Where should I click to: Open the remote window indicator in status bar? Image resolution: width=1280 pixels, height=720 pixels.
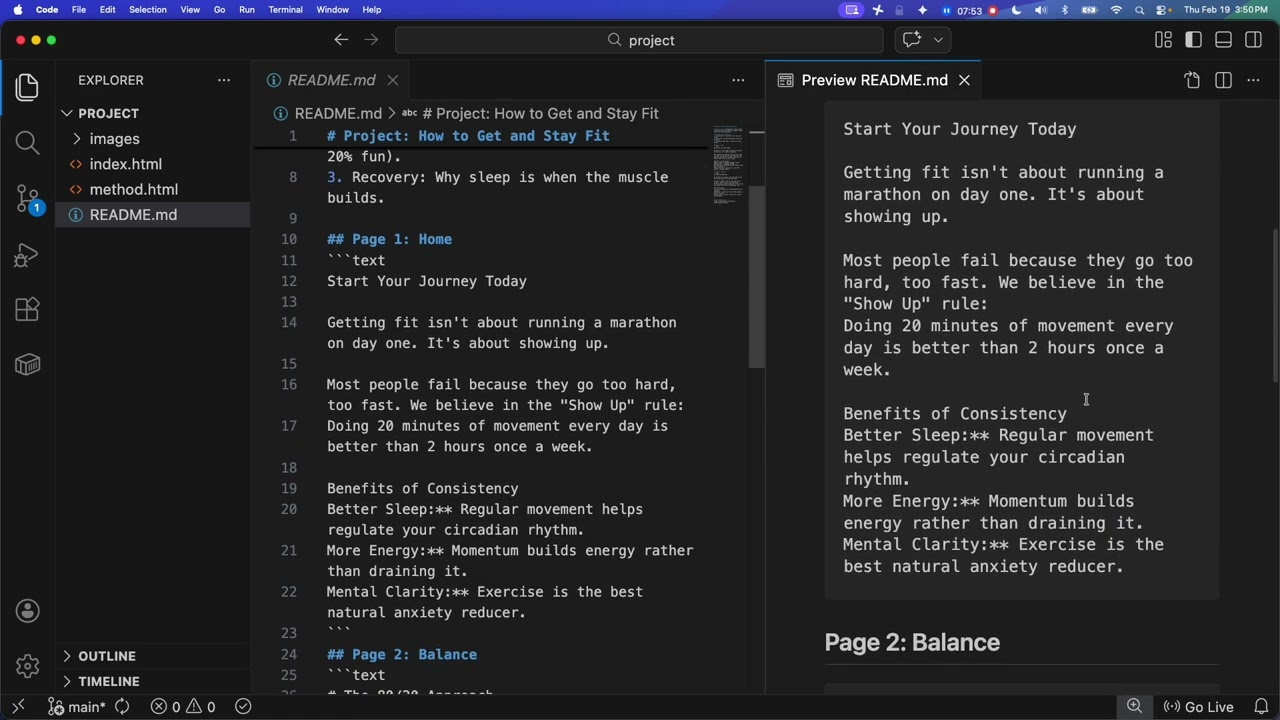pos(18,707)
